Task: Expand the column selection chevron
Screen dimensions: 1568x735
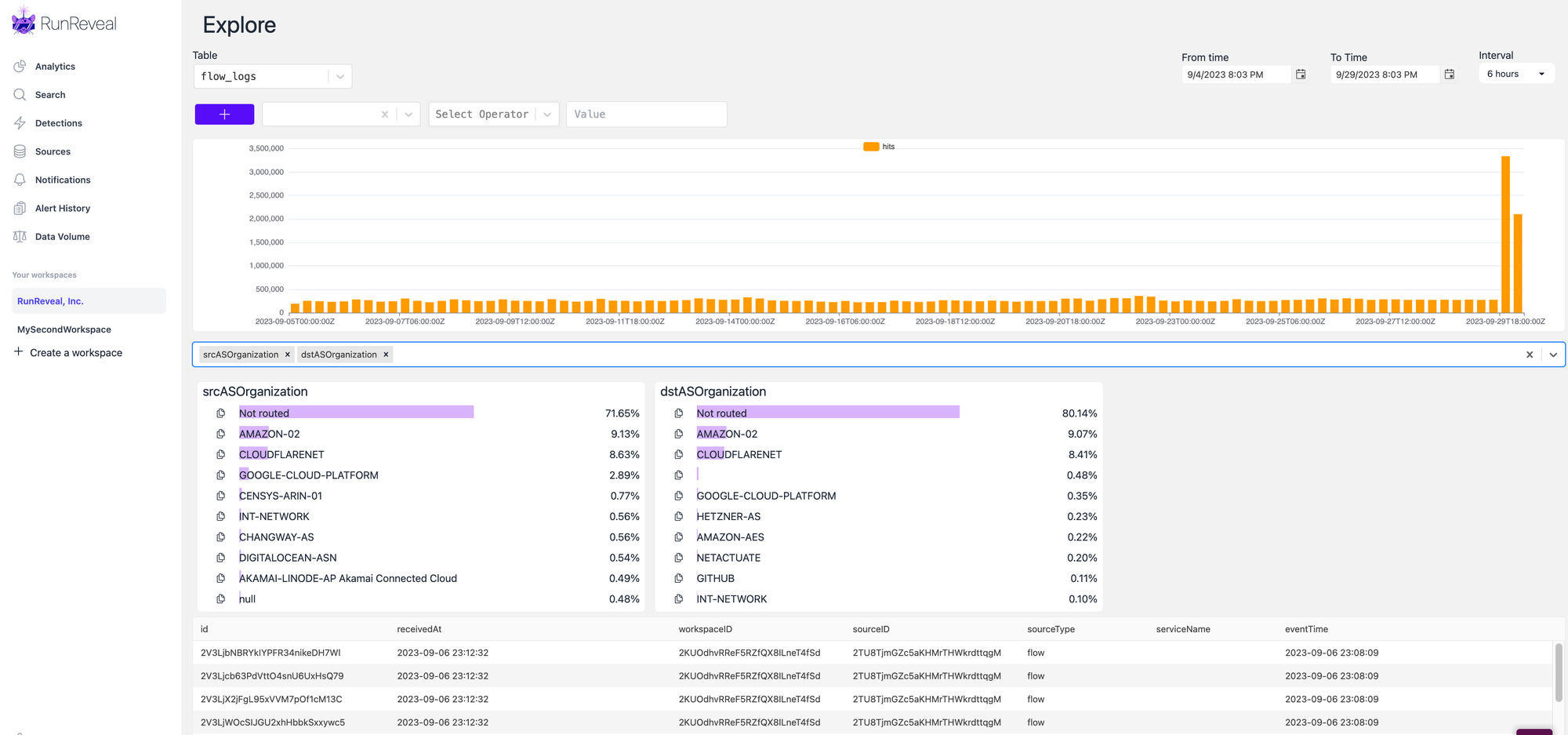Action: click(1553, 355)
